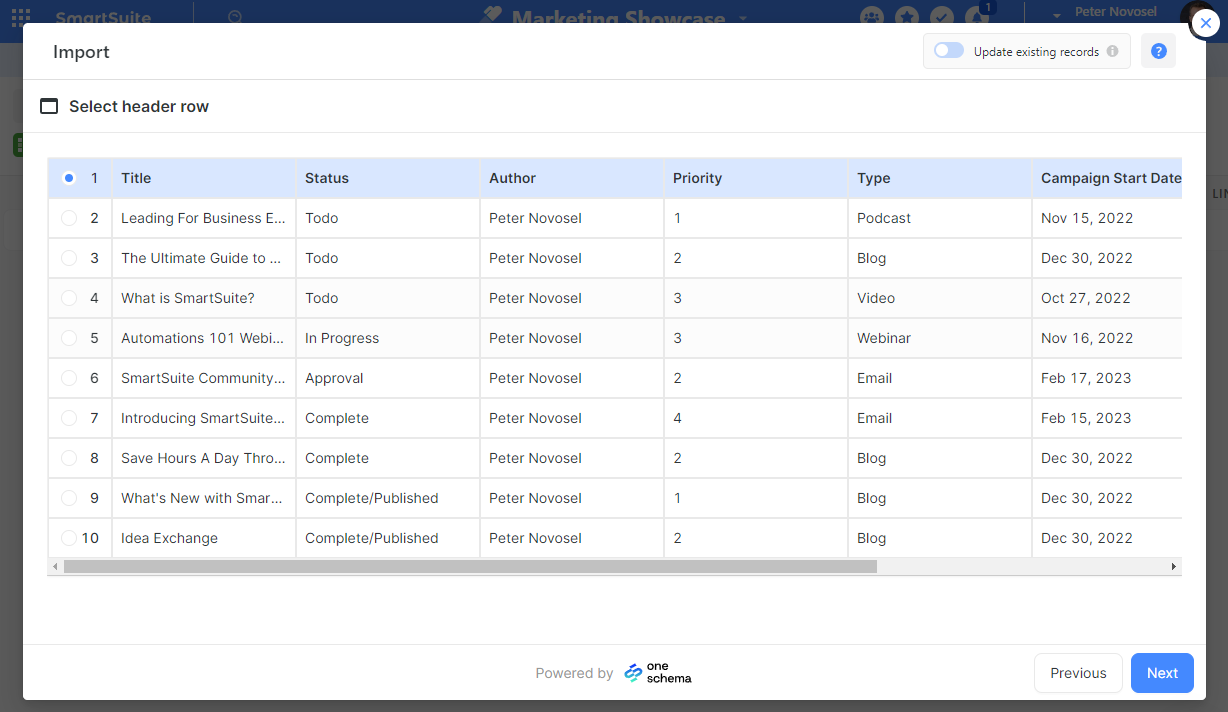1228x712 pixels.
Task: Click the 'Approval' status cell
Action: (388, 378)
